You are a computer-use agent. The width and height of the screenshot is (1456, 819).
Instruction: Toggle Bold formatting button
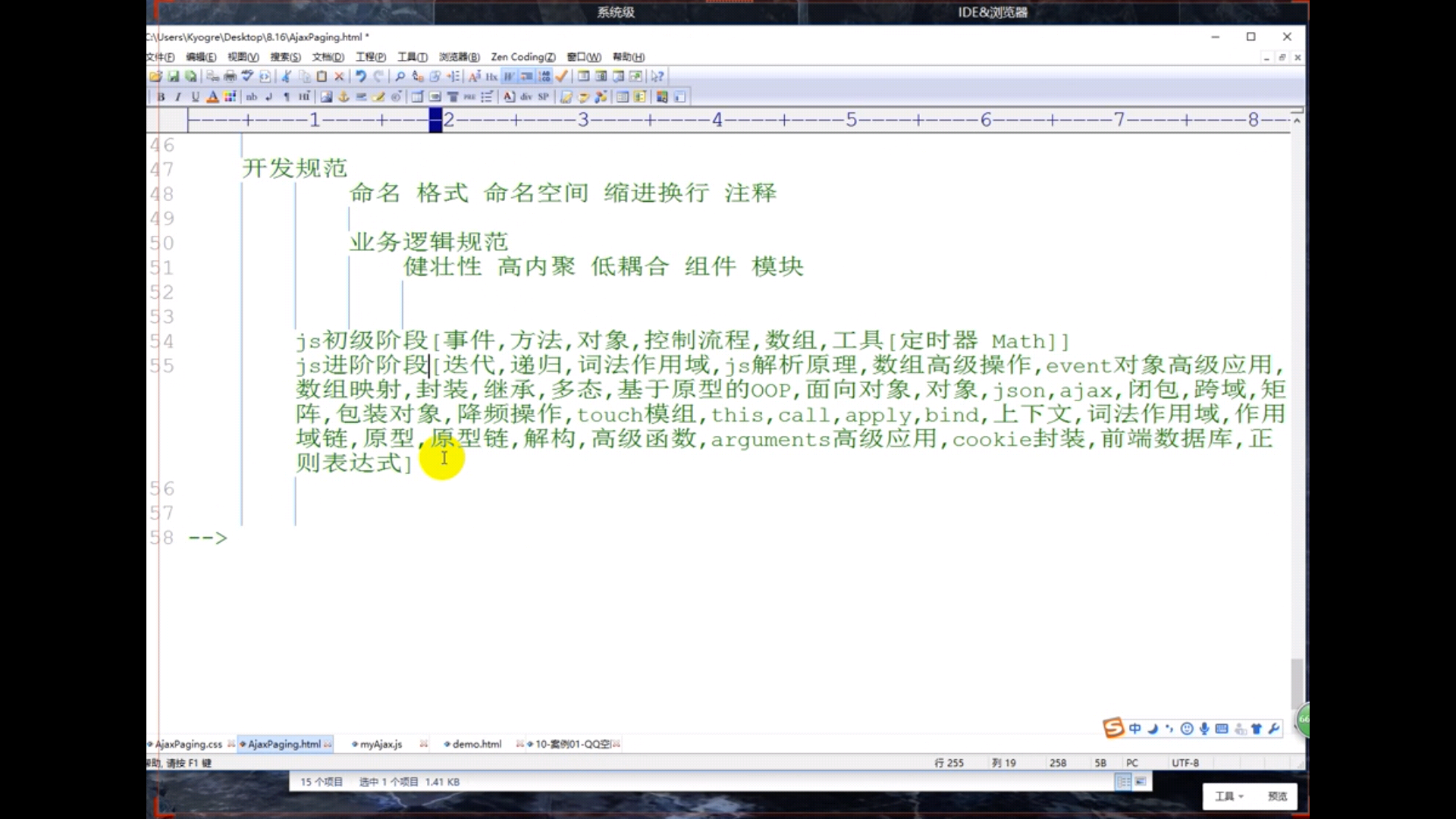coord(161,97)
